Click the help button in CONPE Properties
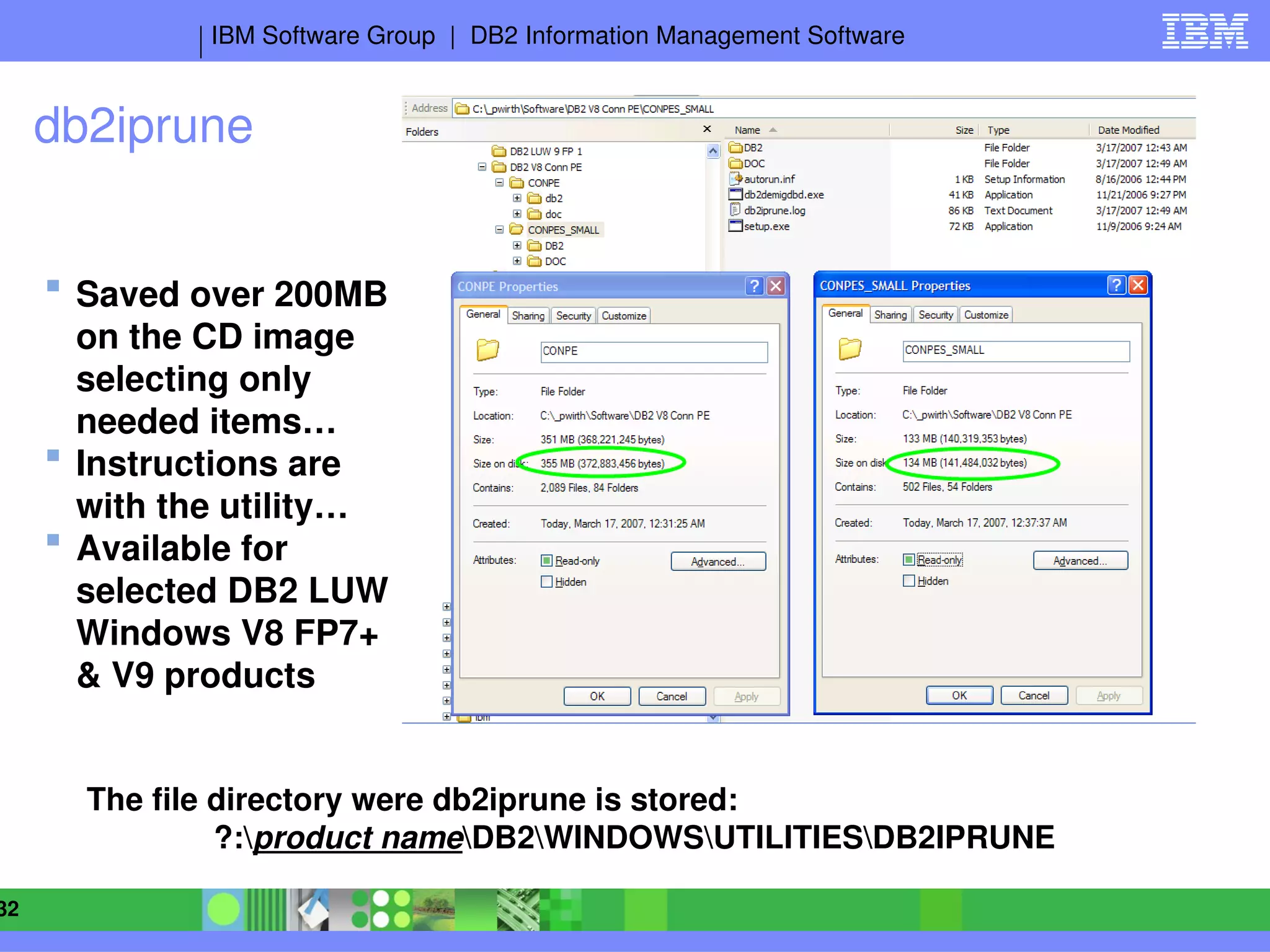 [x=754, y=286]
